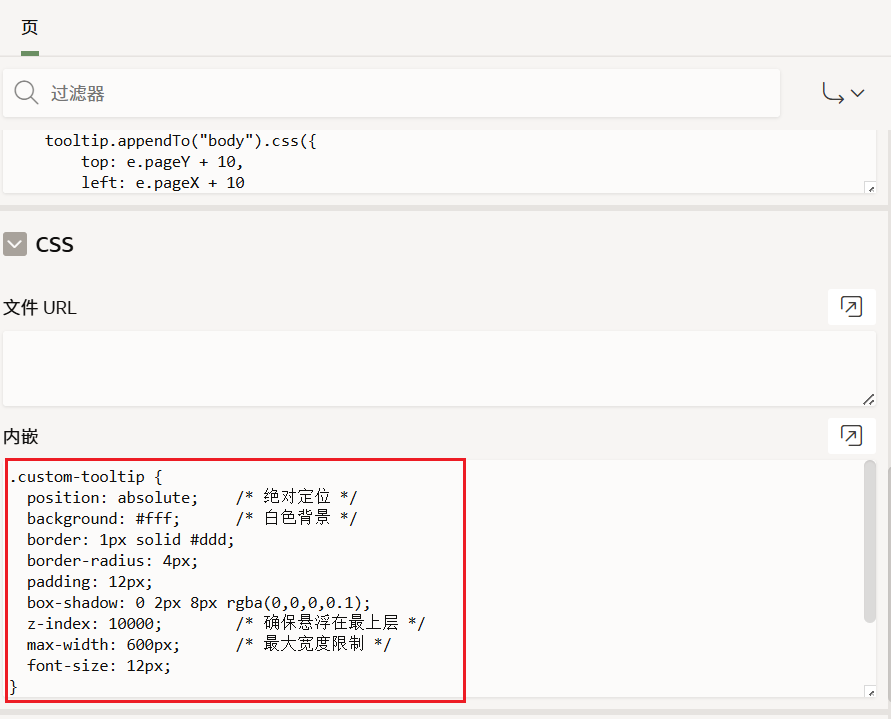
Task: Focus the 过滤器 search field
Action: point(400,93)
